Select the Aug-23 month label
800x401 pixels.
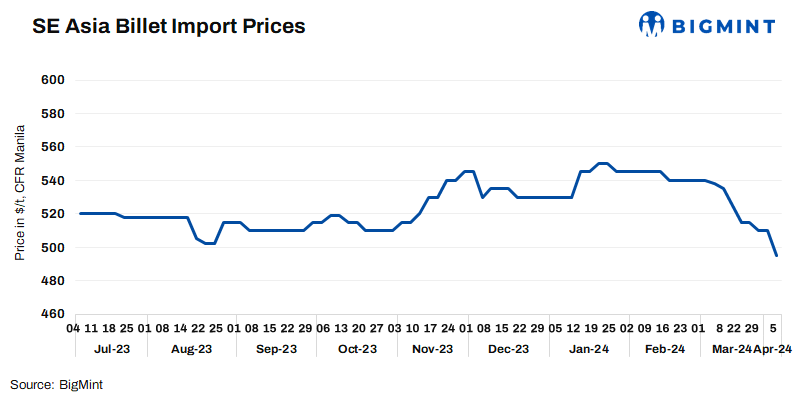pyautogui.click(x=192, y=349)
